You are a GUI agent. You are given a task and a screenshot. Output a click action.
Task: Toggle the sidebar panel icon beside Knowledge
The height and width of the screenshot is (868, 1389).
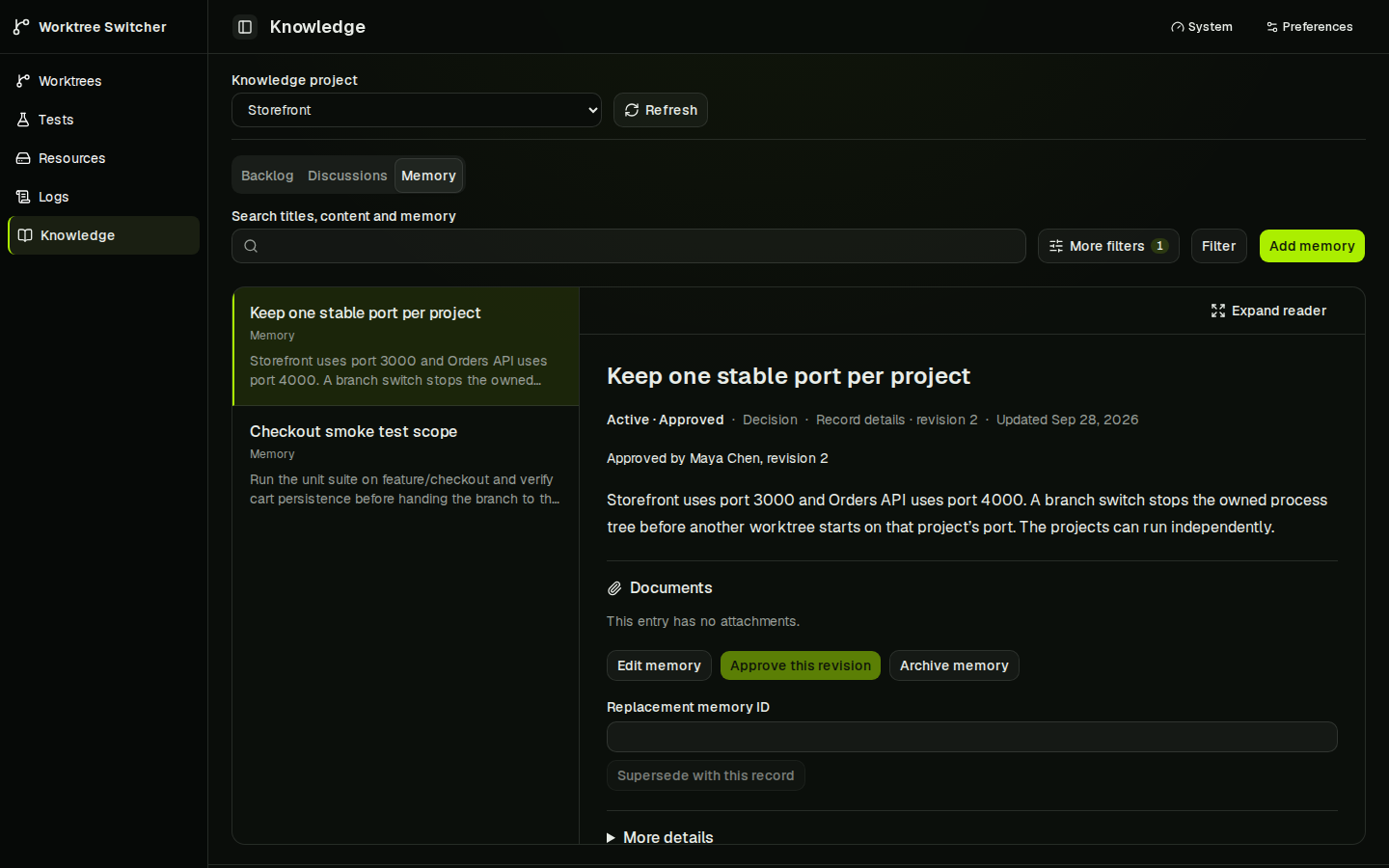pyautogui.click(x=245, y=27)
